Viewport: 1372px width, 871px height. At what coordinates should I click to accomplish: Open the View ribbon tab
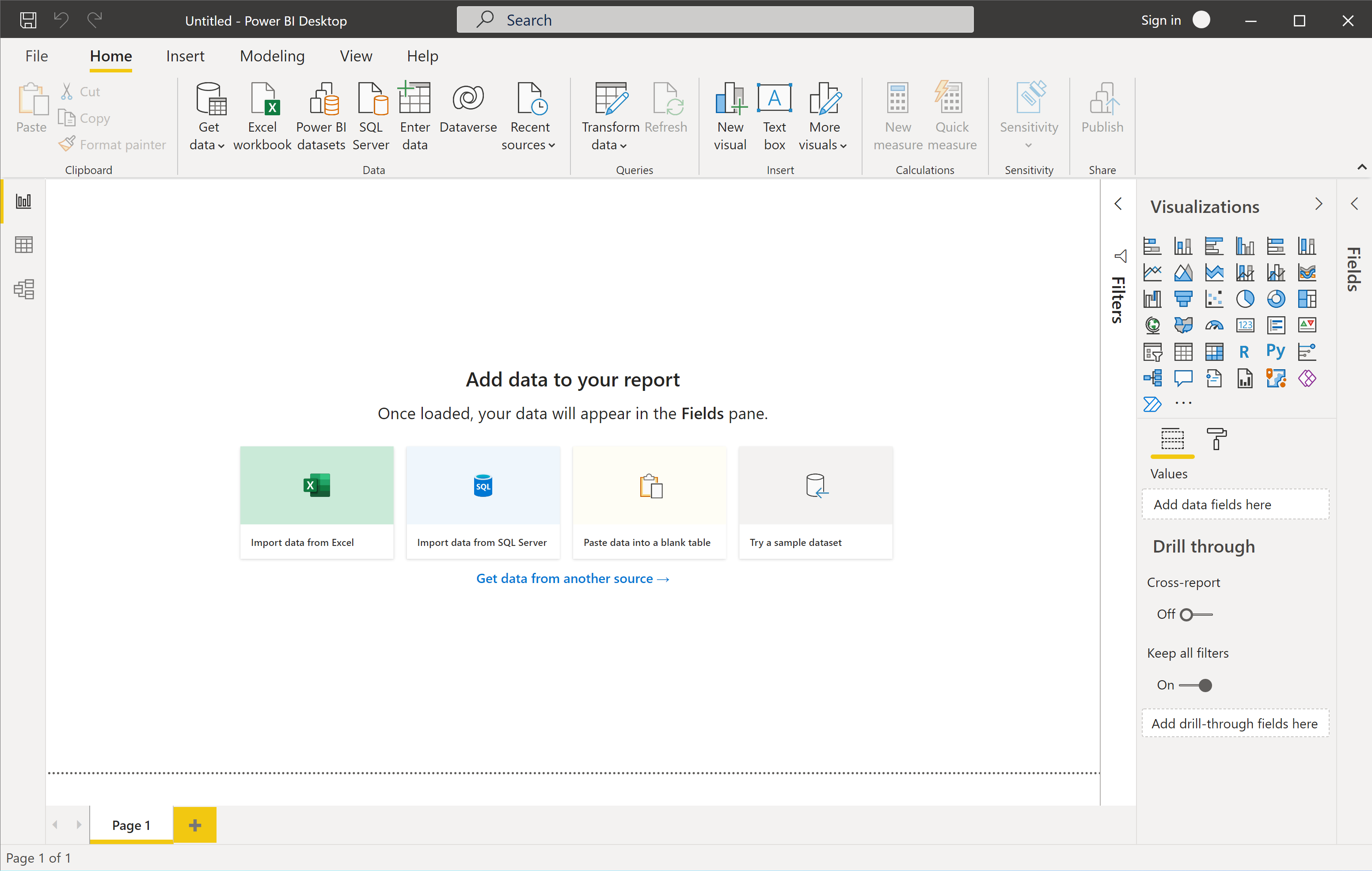(356, 56)
